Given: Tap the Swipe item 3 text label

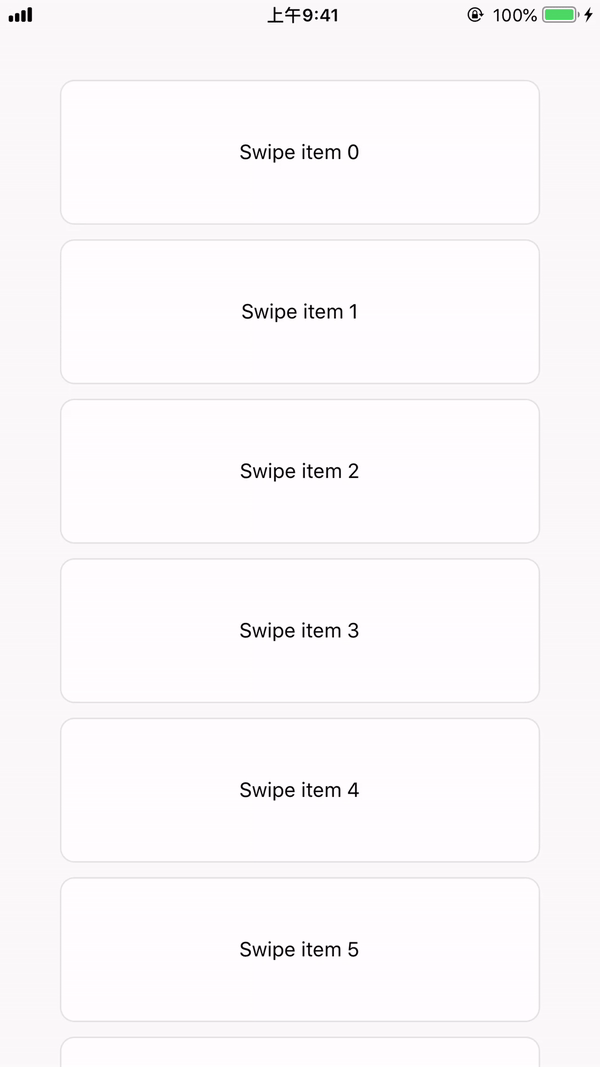Looking at the screenshot, I should tap(298, 630).
